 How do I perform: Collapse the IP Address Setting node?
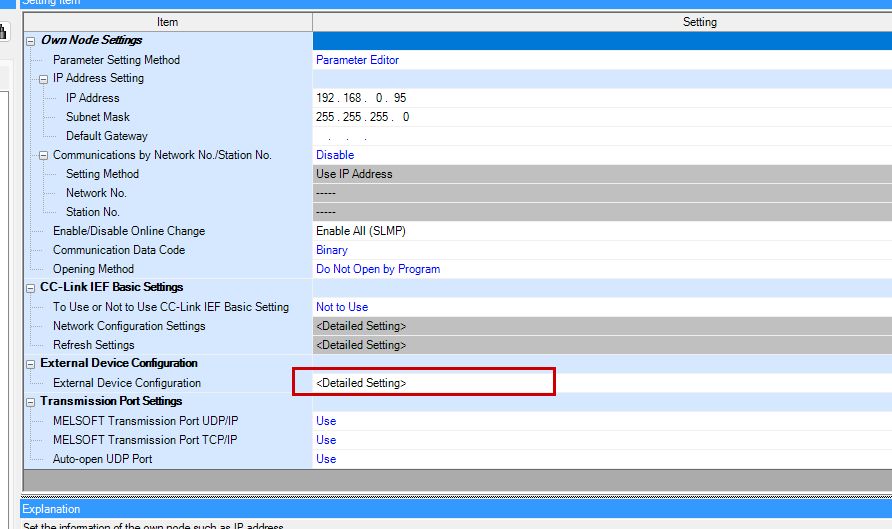44,79
